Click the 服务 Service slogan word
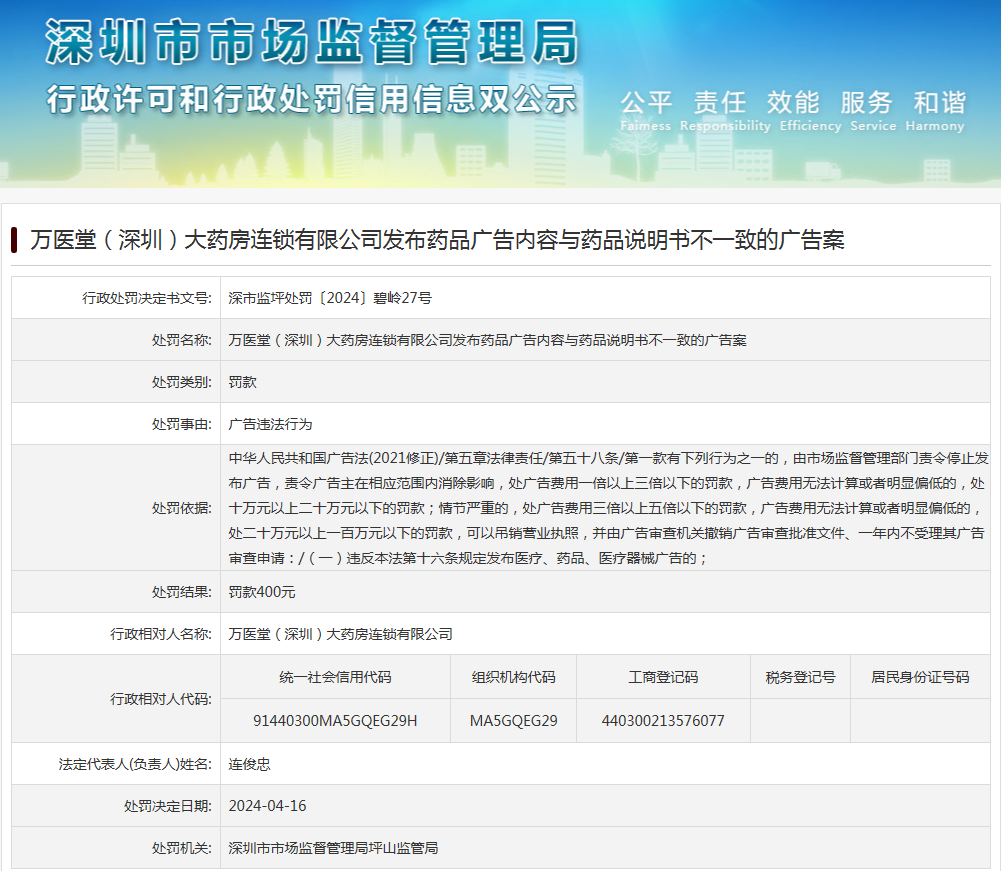 (x=873, y=110)
